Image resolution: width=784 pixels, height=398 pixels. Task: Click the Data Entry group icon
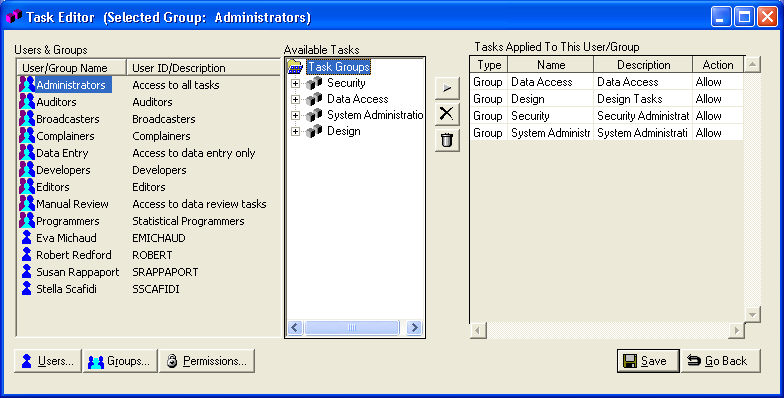pyautogui.click(x=27, y=152)
